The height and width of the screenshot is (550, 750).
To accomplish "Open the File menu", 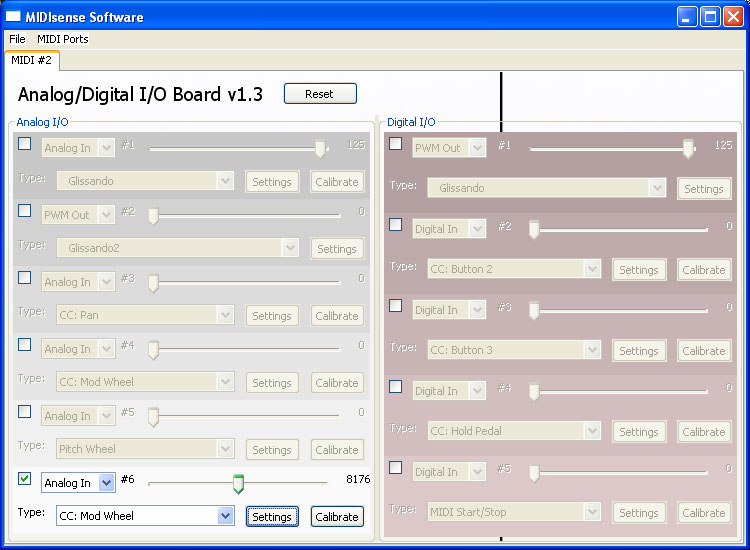I will pyautogui.click(x=17, y=39).
